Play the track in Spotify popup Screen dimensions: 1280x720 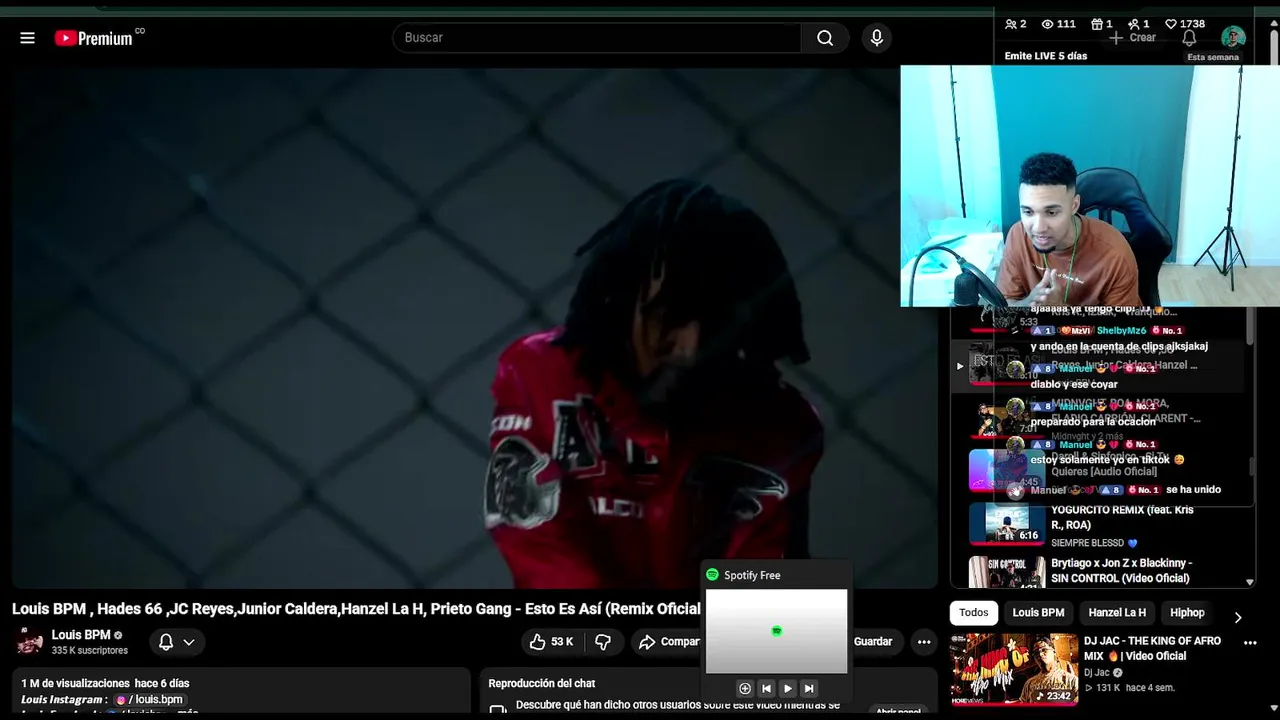(x=788, y=688)
